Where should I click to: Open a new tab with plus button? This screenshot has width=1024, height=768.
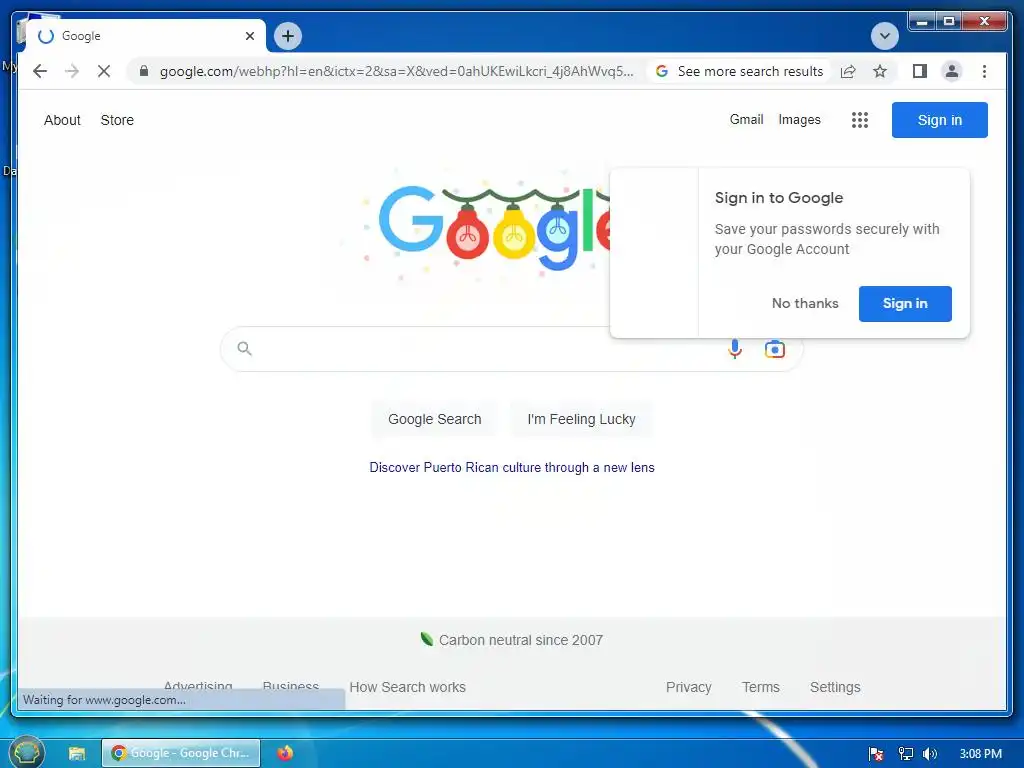tap(288, 36)
